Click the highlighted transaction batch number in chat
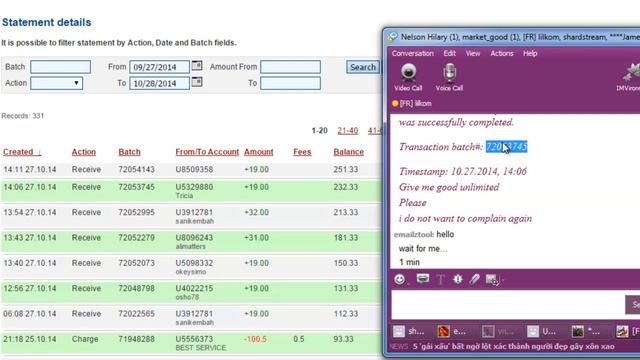This screenshot has width=640, height=360. (506, 147)
